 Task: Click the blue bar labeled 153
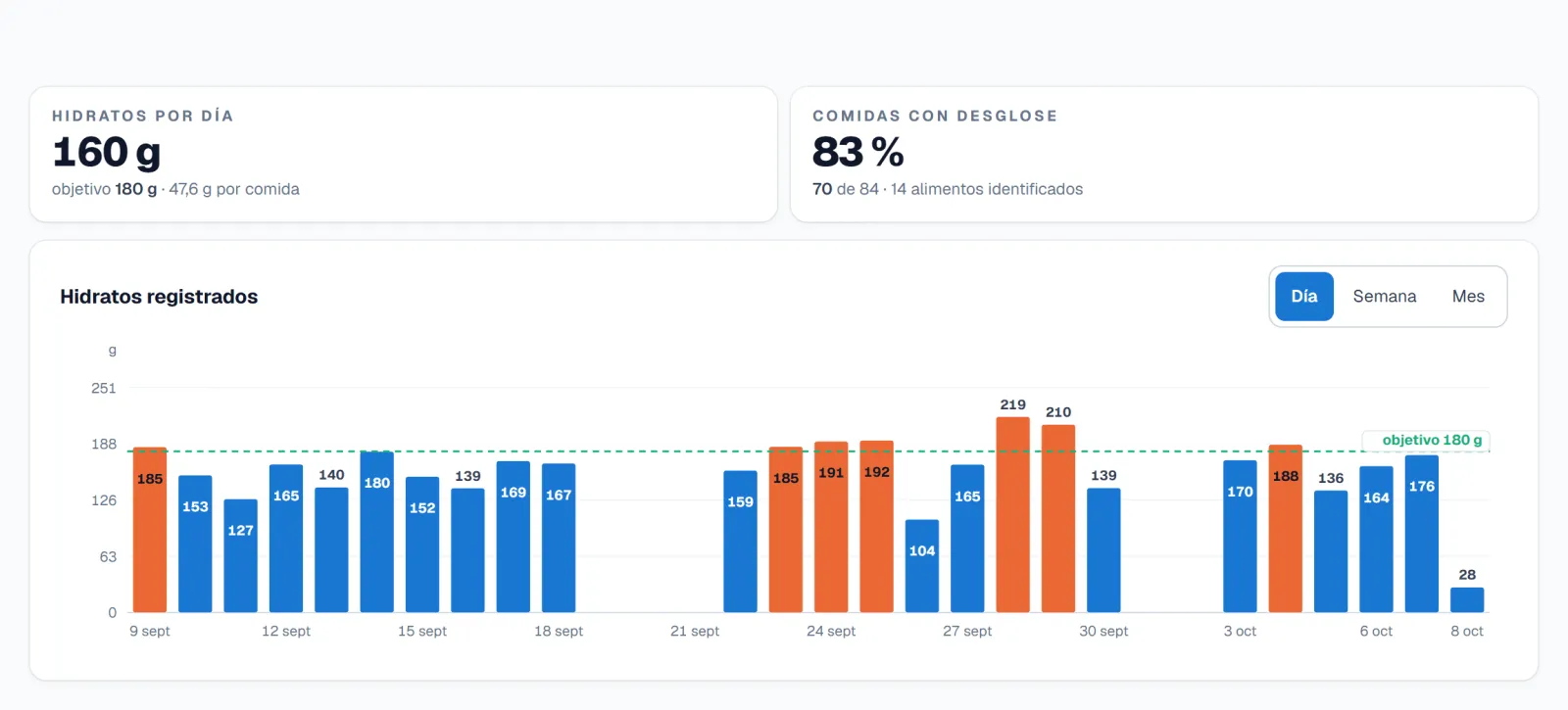point(195,544)
